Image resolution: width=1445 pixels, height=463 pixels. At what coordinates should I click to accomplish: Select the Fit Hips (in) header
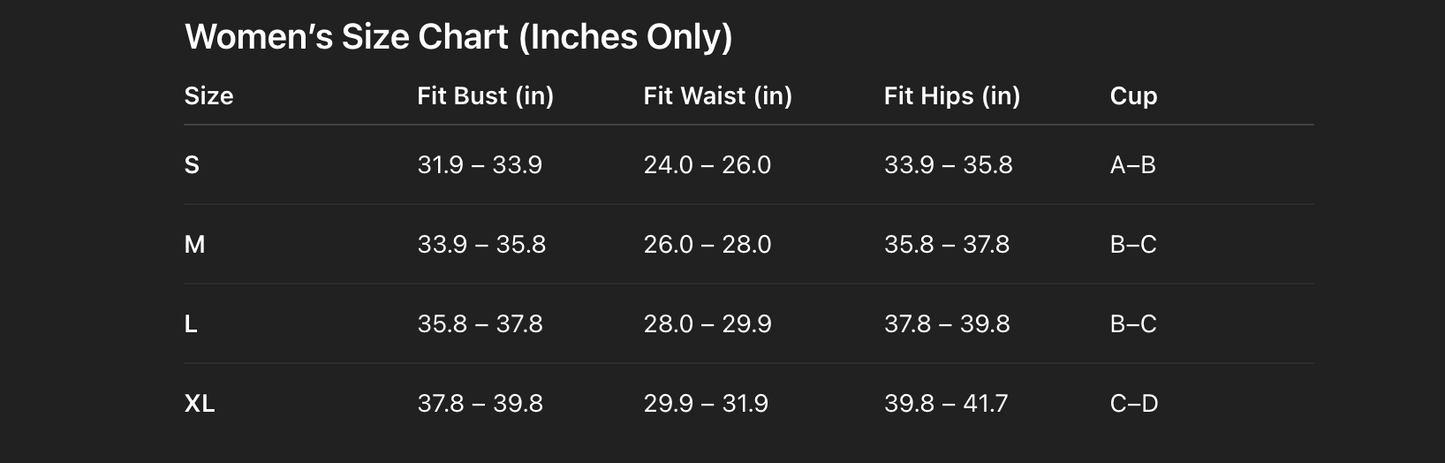tap(952, 96)
